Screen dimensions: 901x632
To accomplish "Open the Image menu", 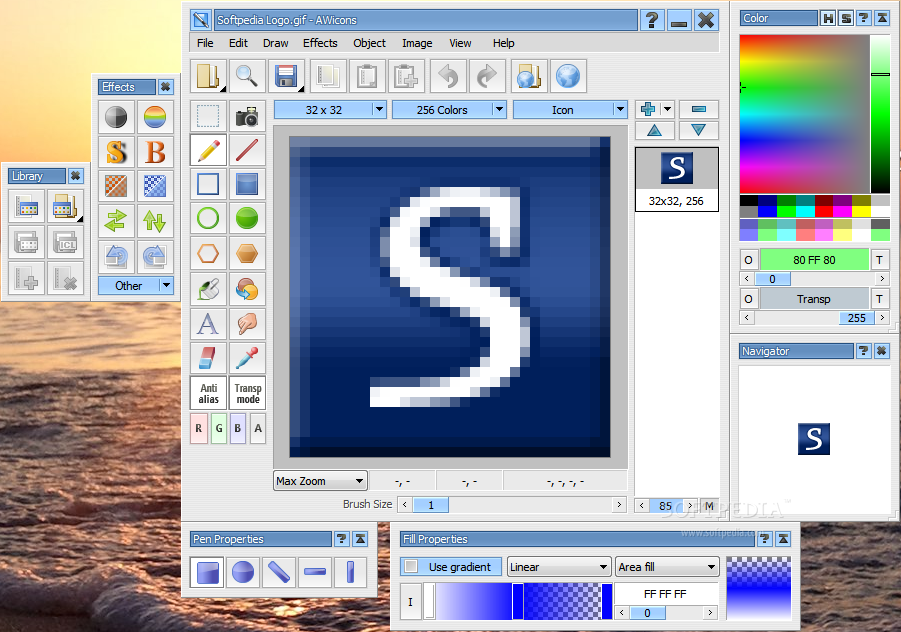I will click(417, 43).
